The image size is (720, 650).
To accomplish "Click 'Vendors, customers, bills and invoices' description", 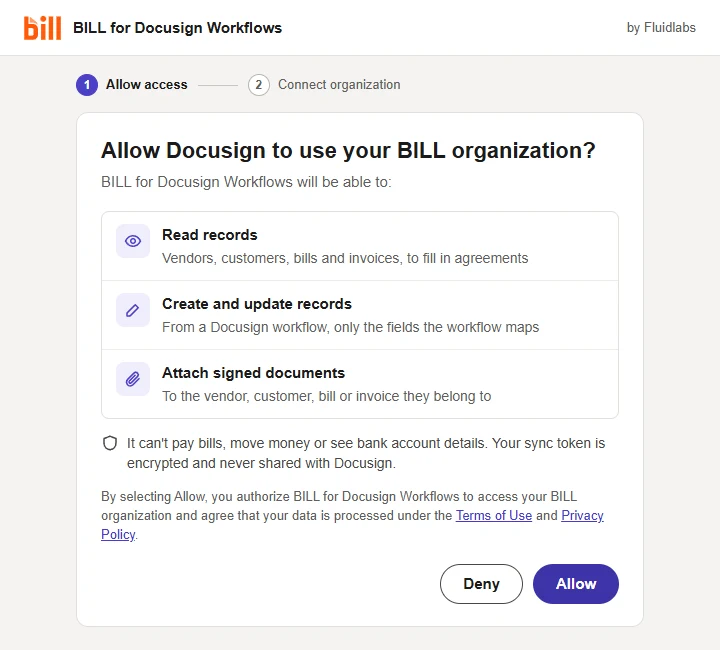I will point(345,258).
